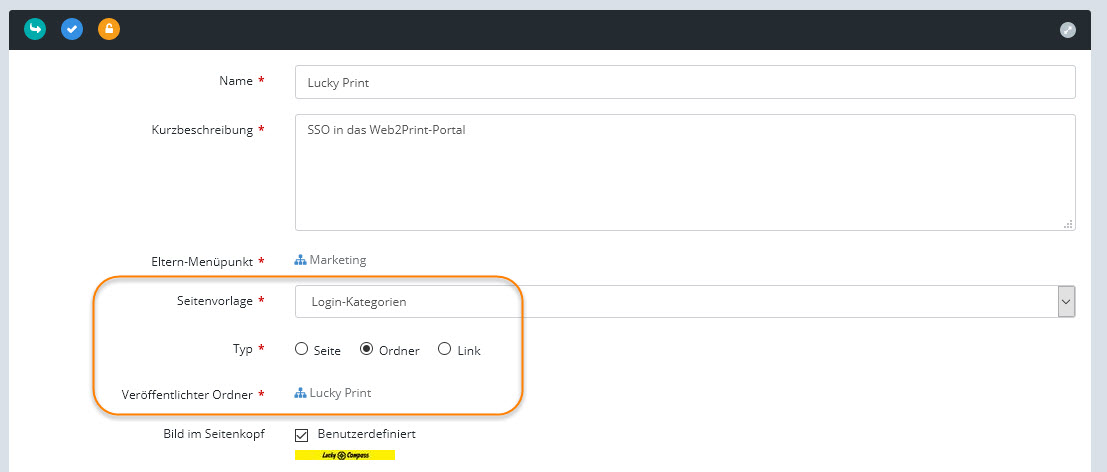
Task: Click the sitemap icon in Veröffentlichter Ordner row
Action: (x=300, y=393)
